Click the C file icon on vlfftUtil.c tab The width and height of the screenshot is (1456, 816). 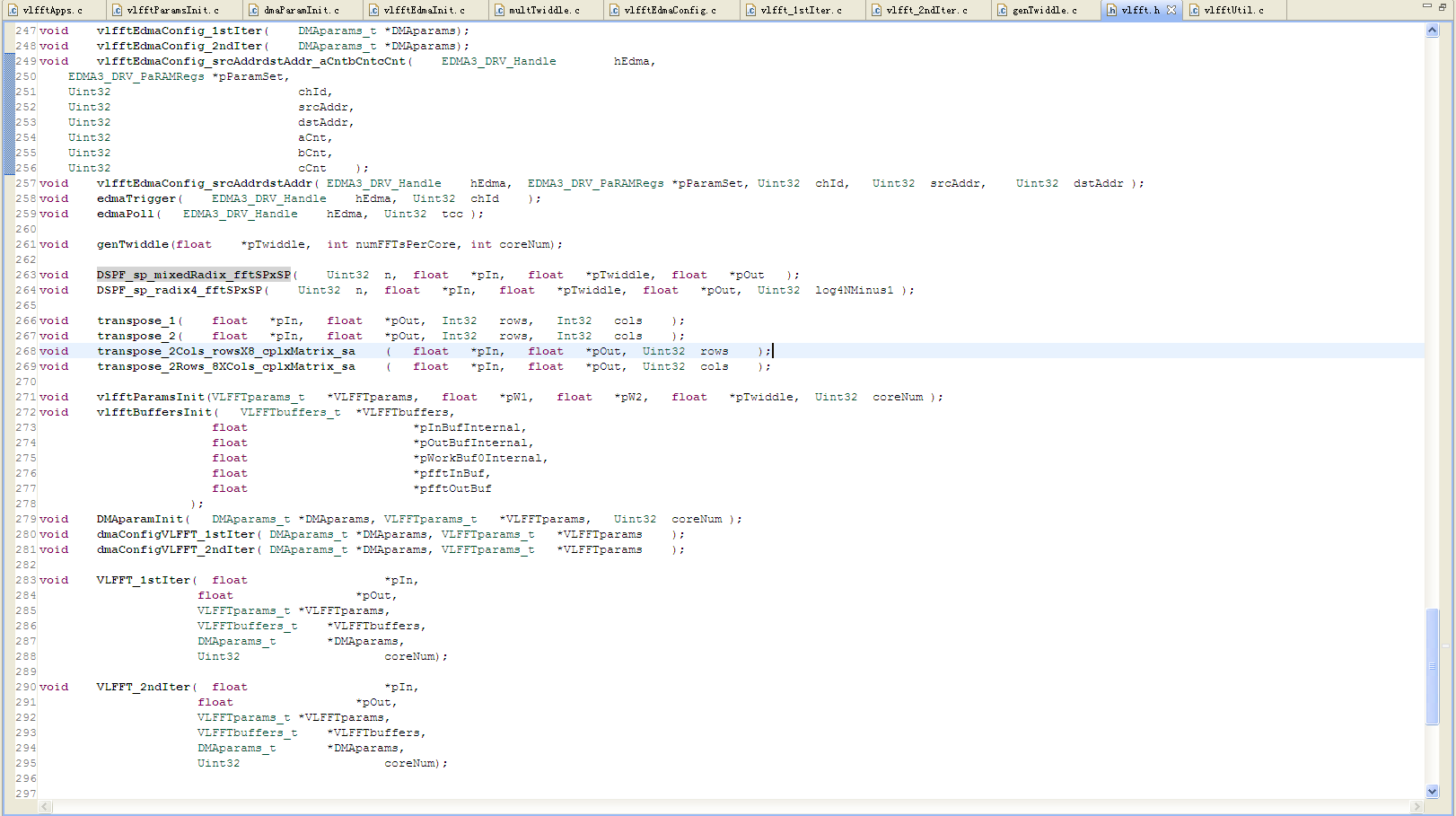pos(1194,10)
